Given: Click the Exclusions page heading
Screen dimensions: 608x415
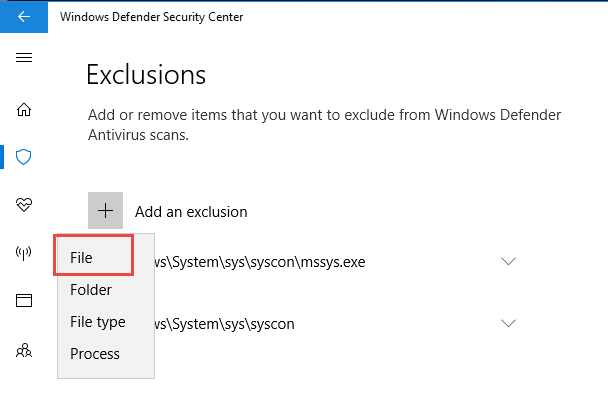Looking at the screenshot, I should pos(146,74).
